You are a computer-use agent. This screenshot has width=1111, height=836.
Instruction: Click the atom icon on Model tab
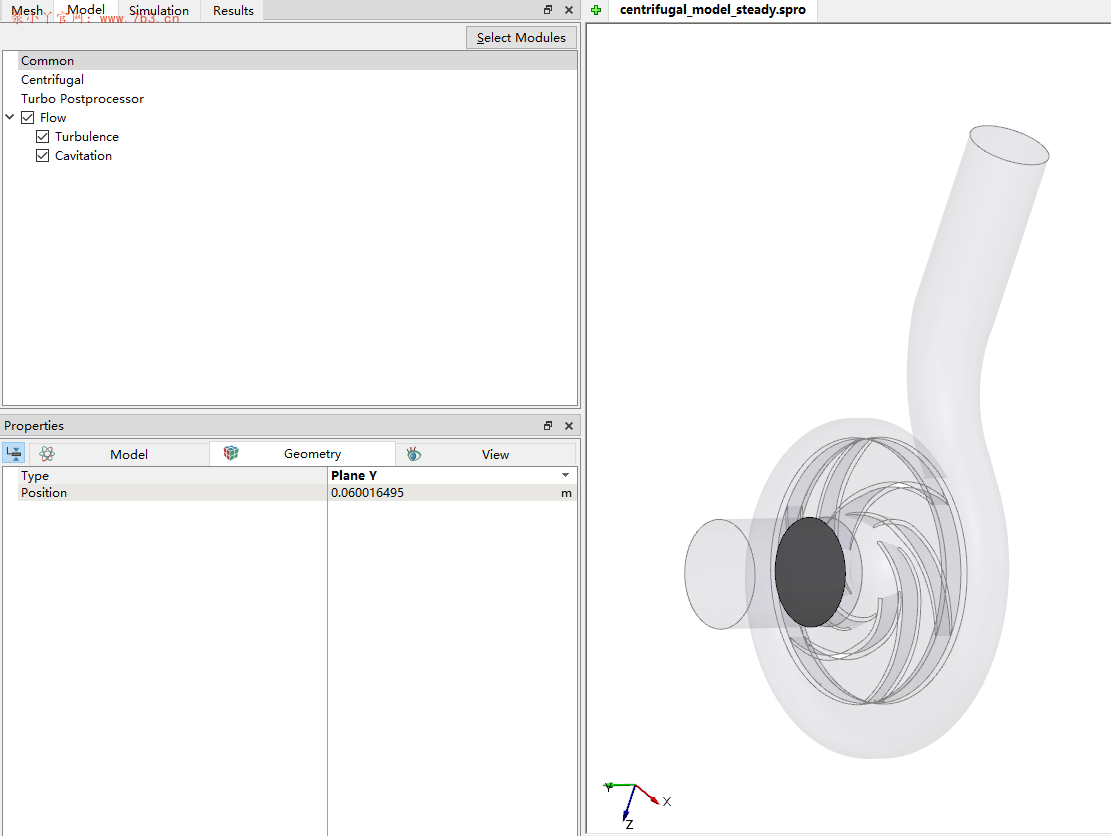[x=47, y=454]
